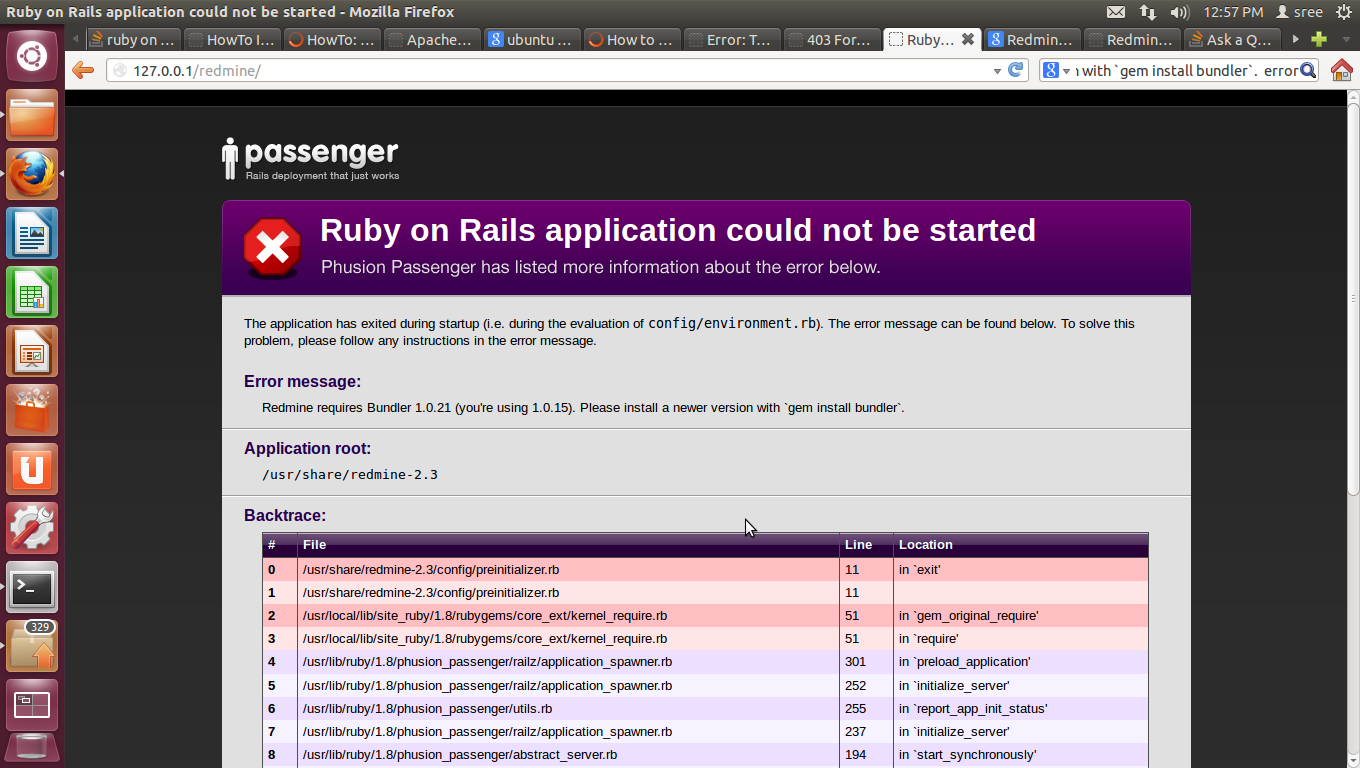Screen dimensions: 1360x768
Task: Click the kernel_require.rb path in row 2
Action: (484, 616)
